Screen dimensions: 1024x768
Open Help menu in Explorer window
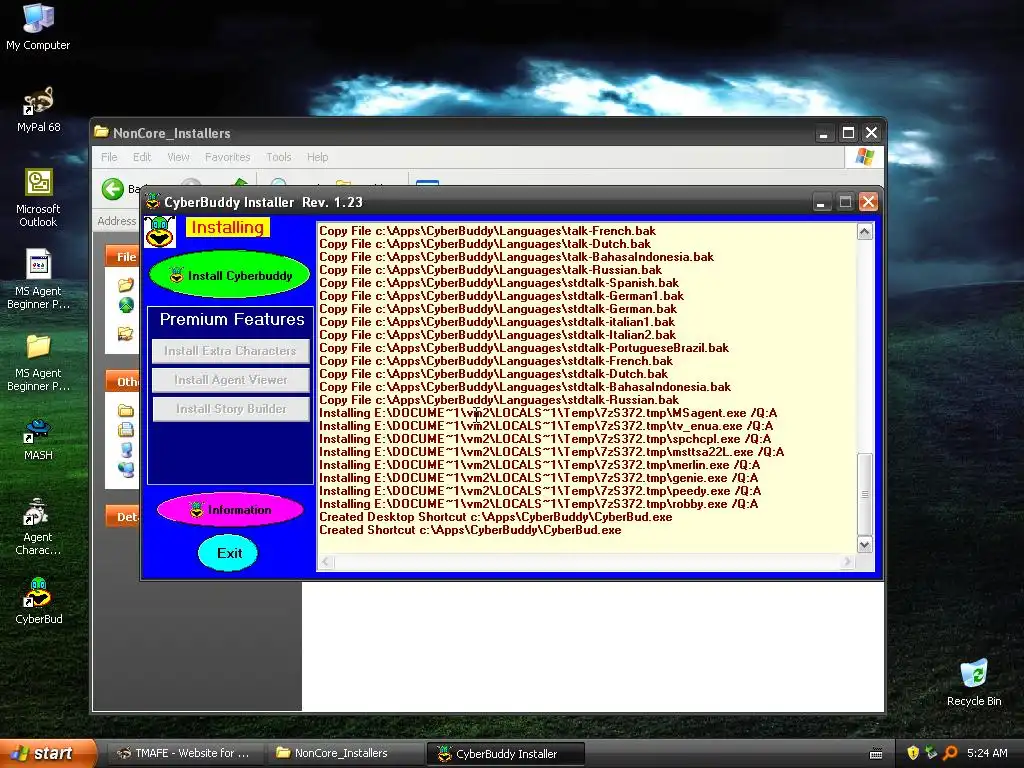pos(317,157)
